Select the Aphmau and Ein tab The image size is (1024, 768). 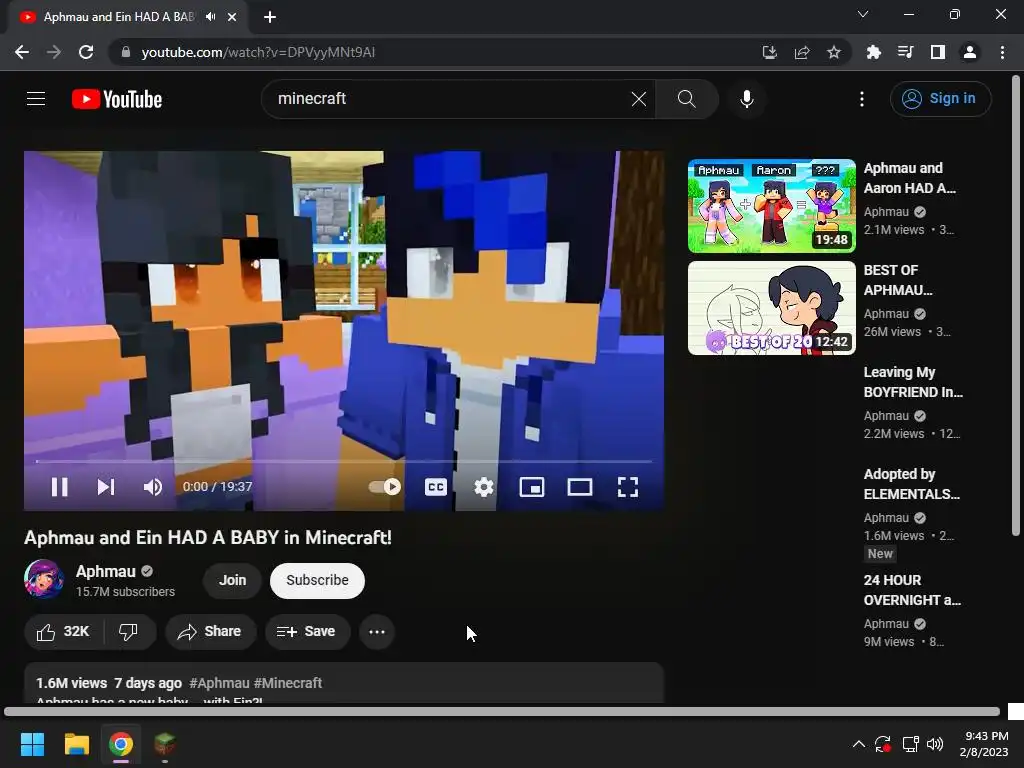[118, 17]
